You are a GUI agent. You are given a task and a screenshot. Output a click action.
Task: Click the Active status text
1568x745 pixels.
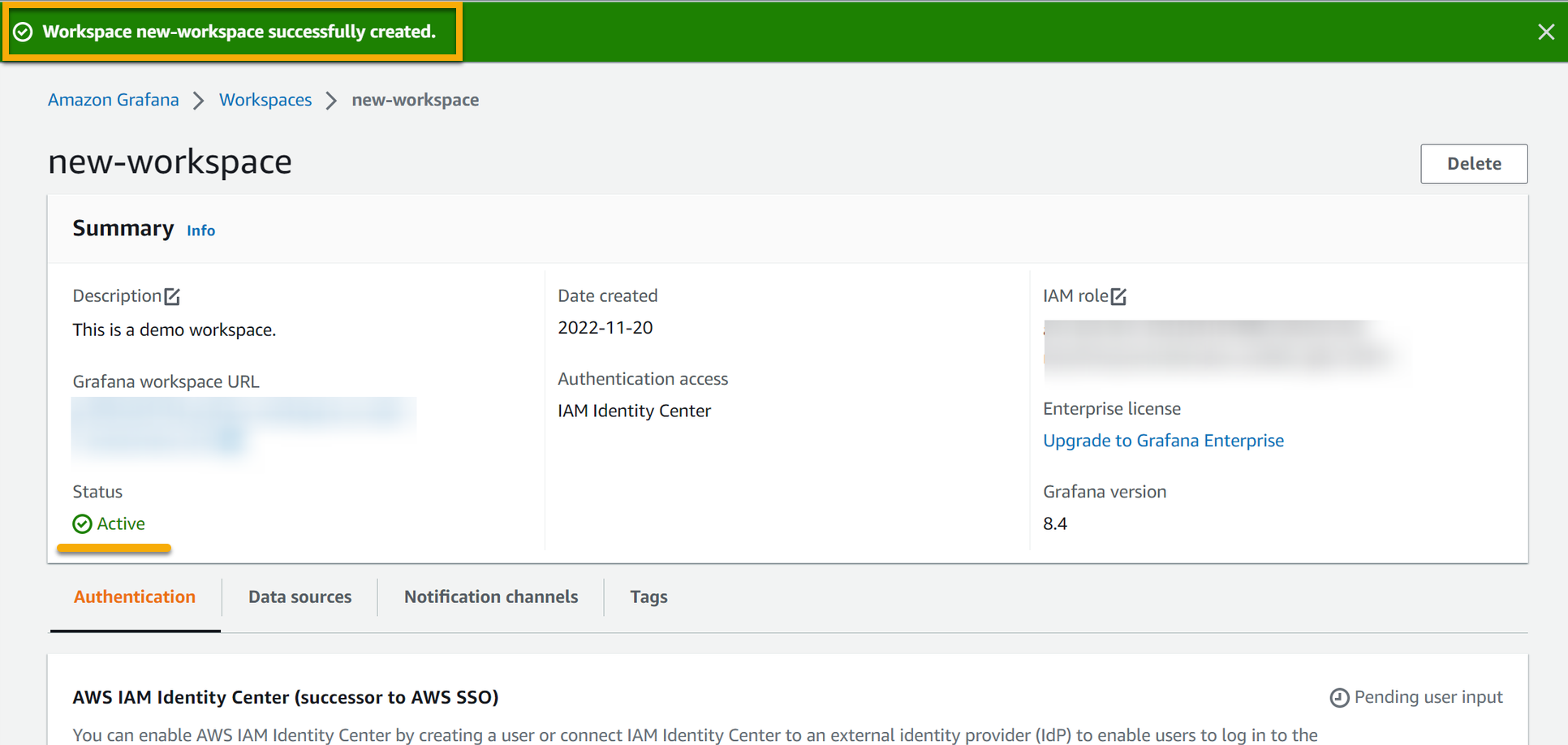pyautogui.click(x=121, y=524)
